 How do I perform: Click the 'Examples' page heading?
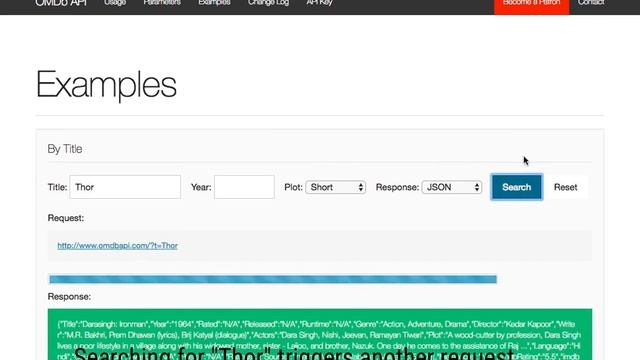point(106,85)
